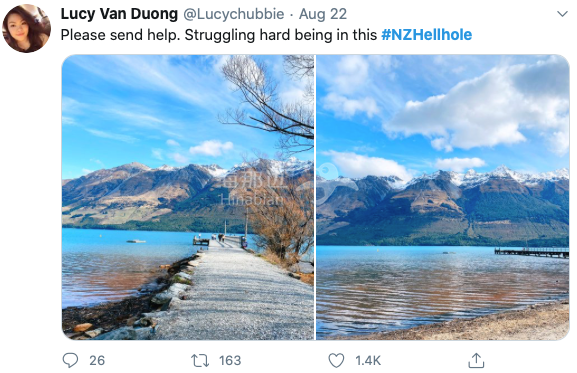
Task: Click the reply speech bubble icon
Action: (x=70, y=360)
